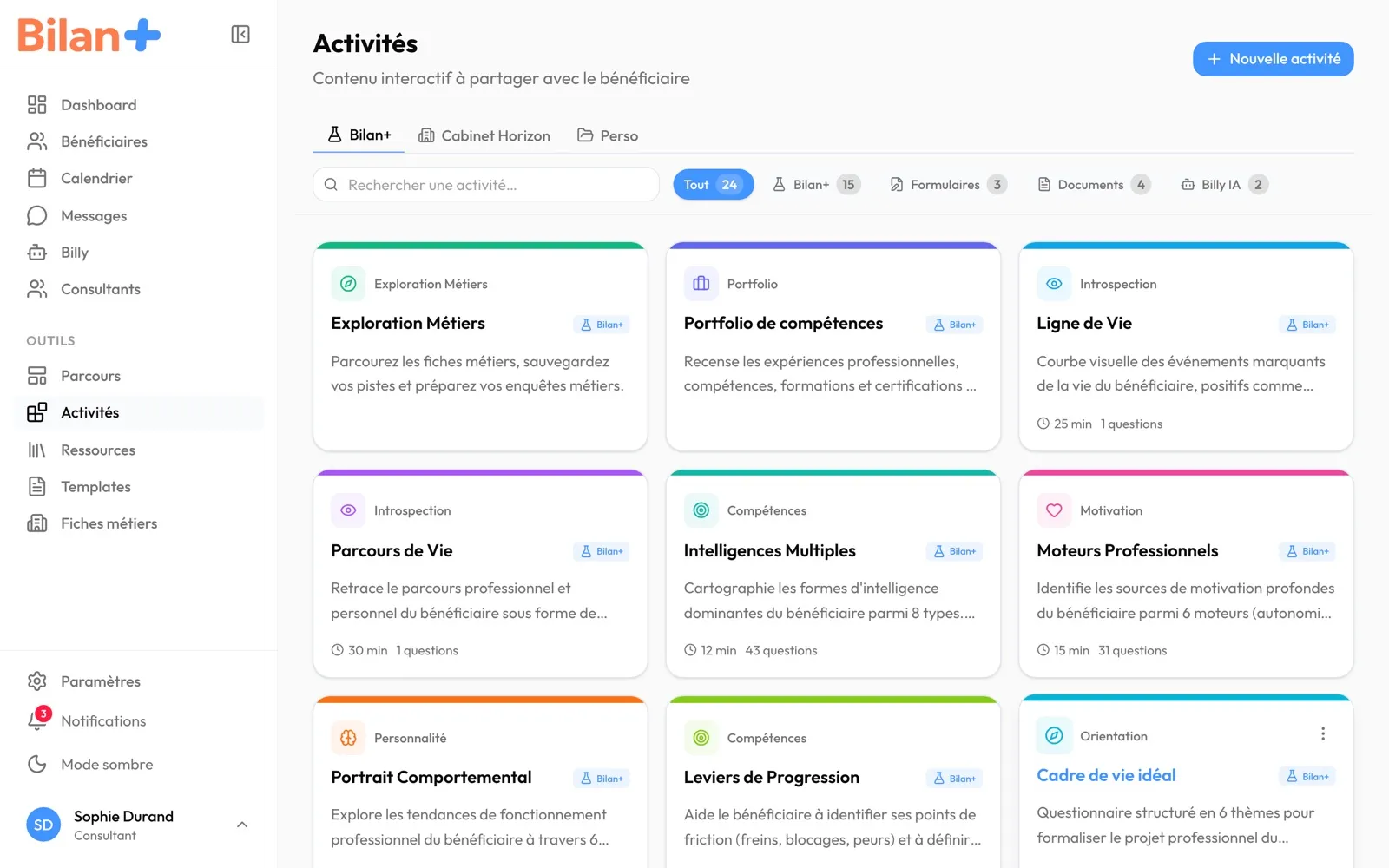This screenshot has width=1389, height=868.
Task: Create a Nouvelle activité
Action: pyautogui.click(x=1273, y=59)
